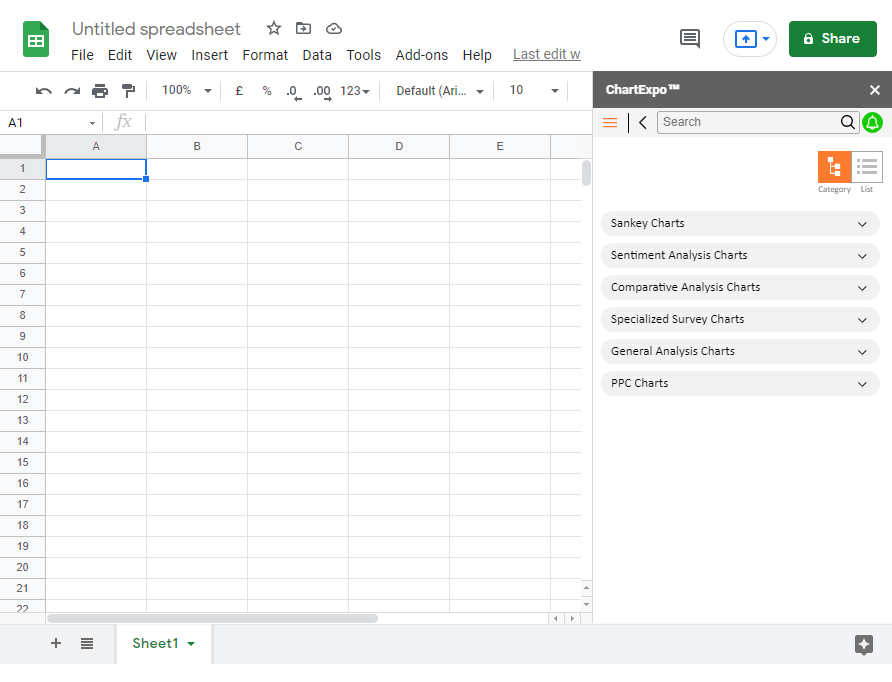
Task: Click the print icon in toolbar
Action: [x=100, y=91]
